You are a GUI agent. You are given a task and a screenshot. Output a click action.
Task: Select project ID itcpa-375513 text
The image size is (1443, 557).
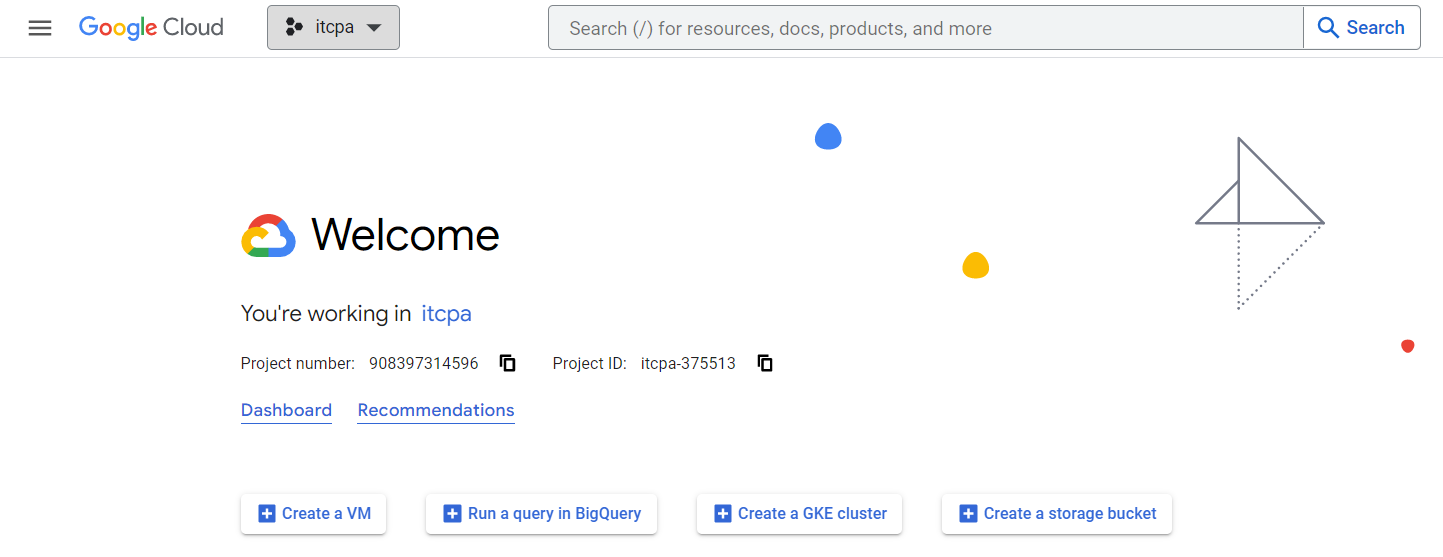(x=688, y=363)
